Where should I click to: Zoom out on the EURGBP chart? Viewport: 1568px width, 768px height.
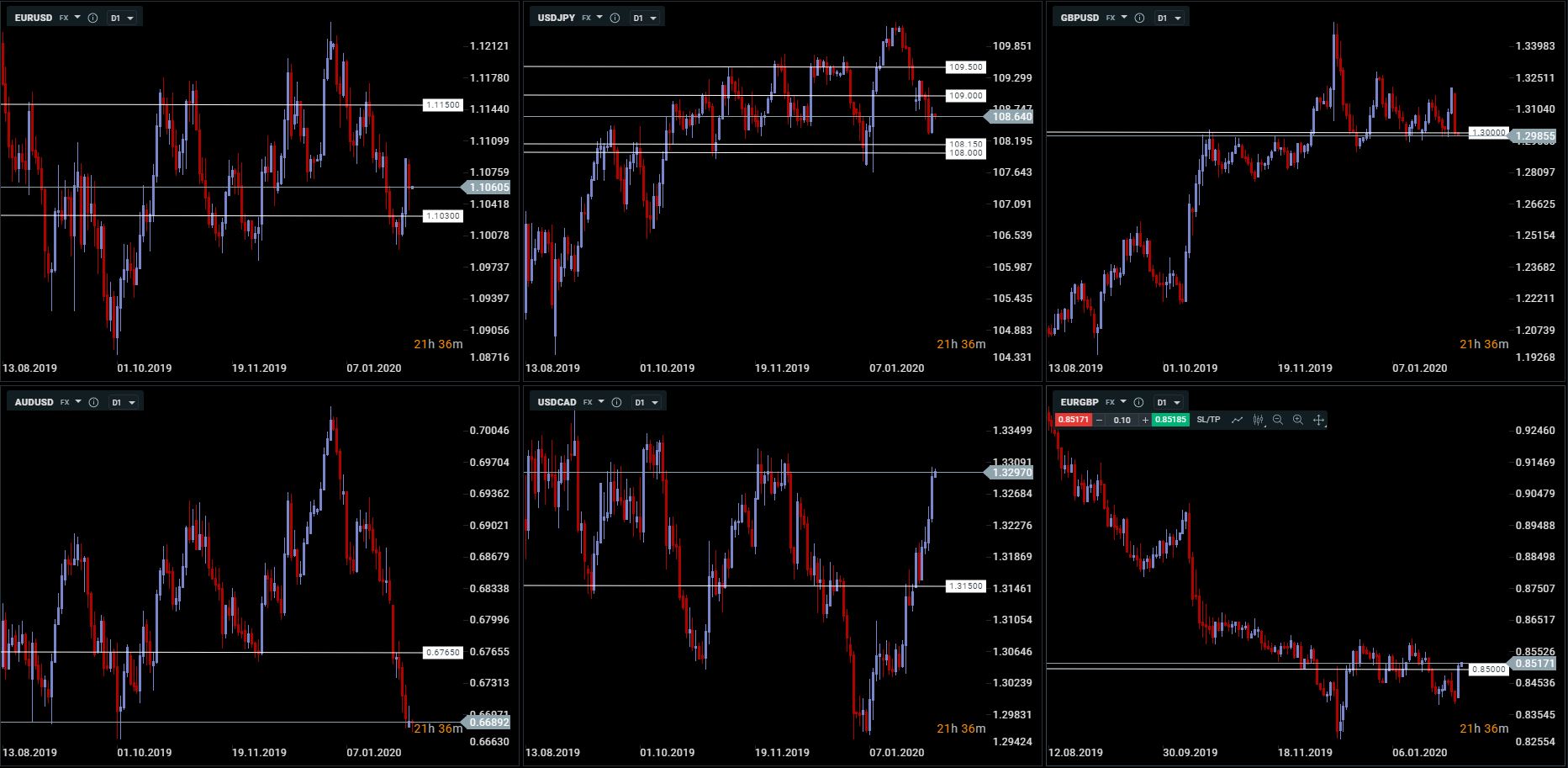point(1278,420)
